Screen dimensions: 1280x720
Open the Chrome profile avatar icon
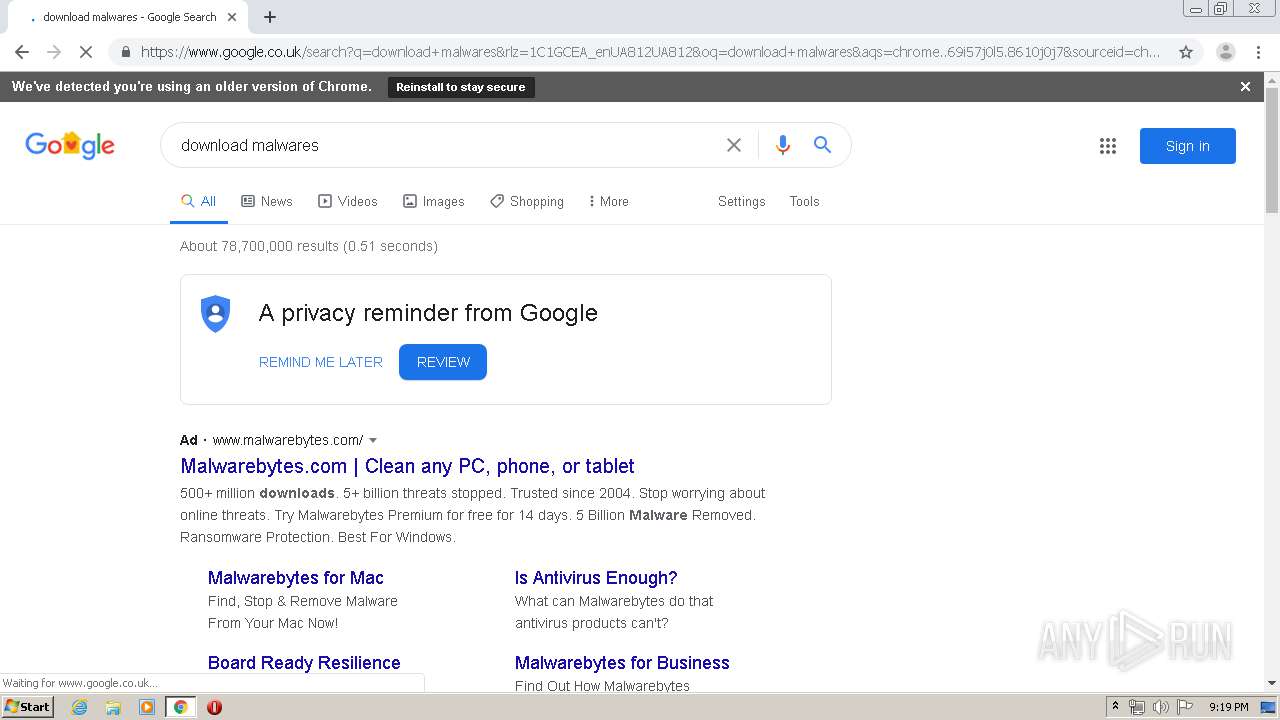click(x=1225, y=52)
